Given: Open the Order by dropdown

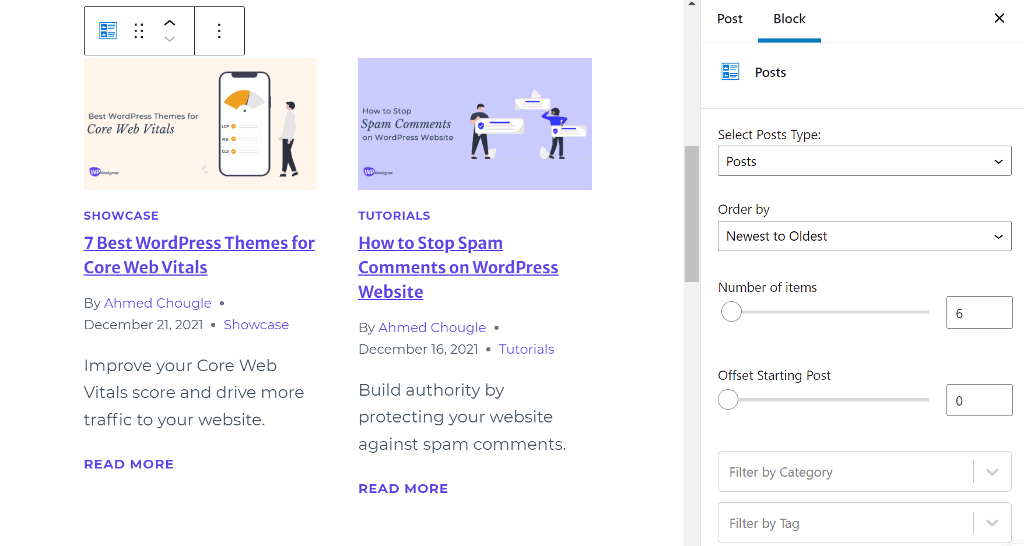Looking at the screenshot, I should coord(864,236).
